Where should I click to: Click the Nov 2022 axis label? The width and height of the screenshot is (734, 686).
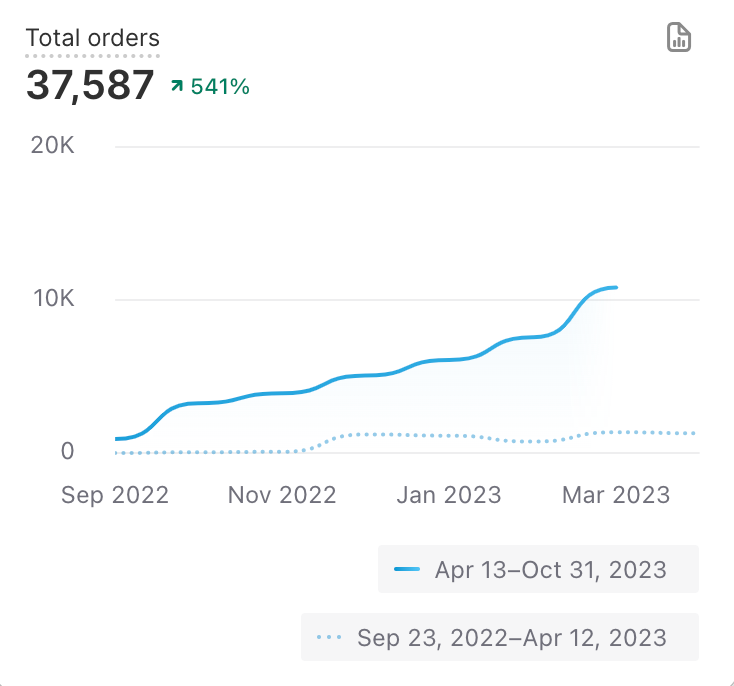pyautogui.click(x=282, y=495)
